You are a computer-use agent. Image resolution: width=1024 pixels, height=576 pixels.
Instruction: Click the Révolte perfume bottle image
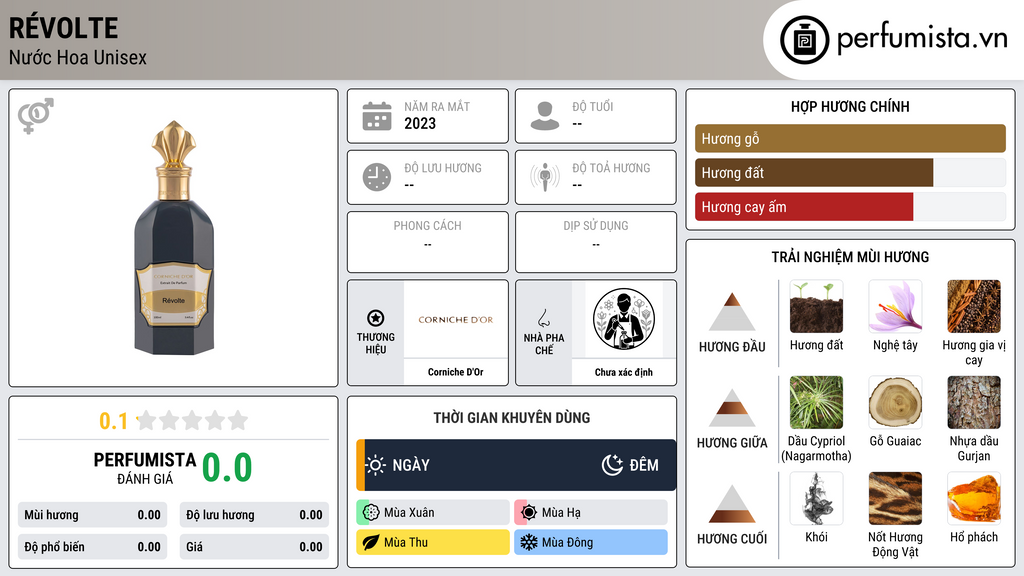point(174,238)
